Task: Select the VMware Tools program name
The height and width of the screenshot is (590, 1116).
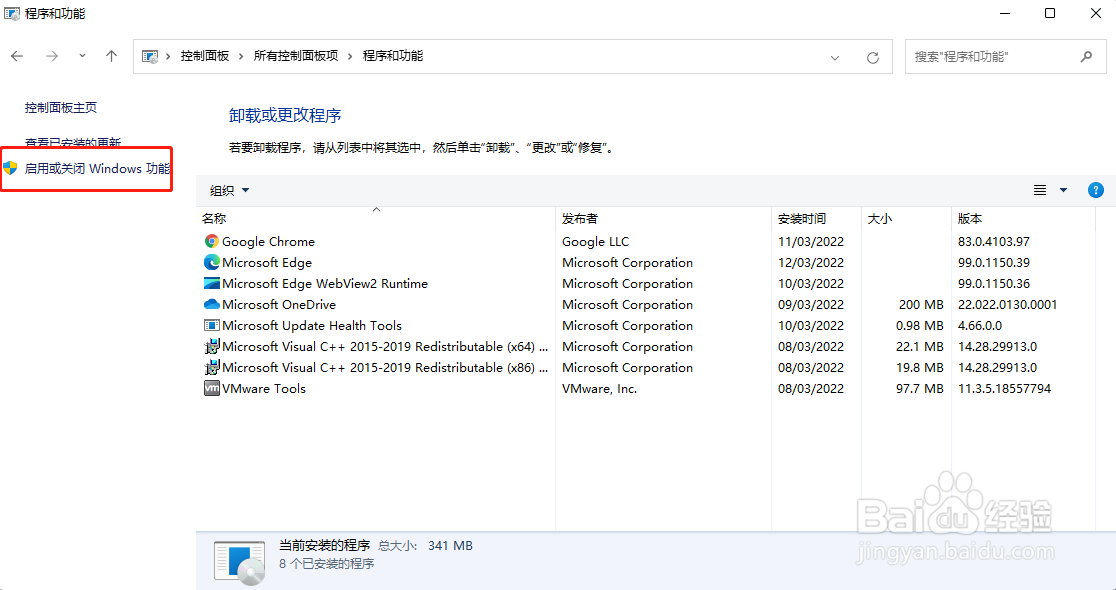Action: [x=264, y=389]
